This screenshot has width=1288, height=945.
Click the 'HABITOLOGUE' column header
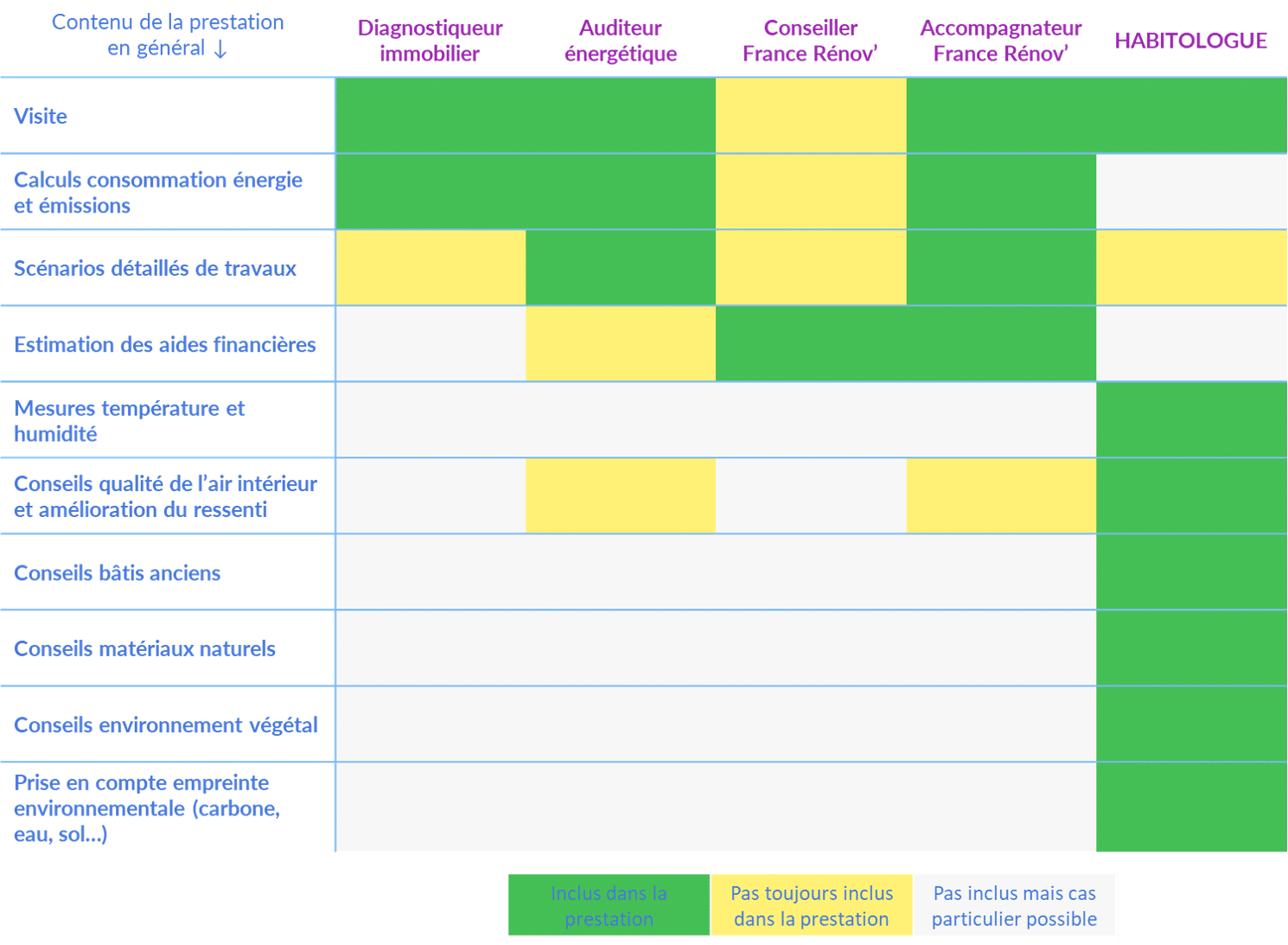[1191, 41]
